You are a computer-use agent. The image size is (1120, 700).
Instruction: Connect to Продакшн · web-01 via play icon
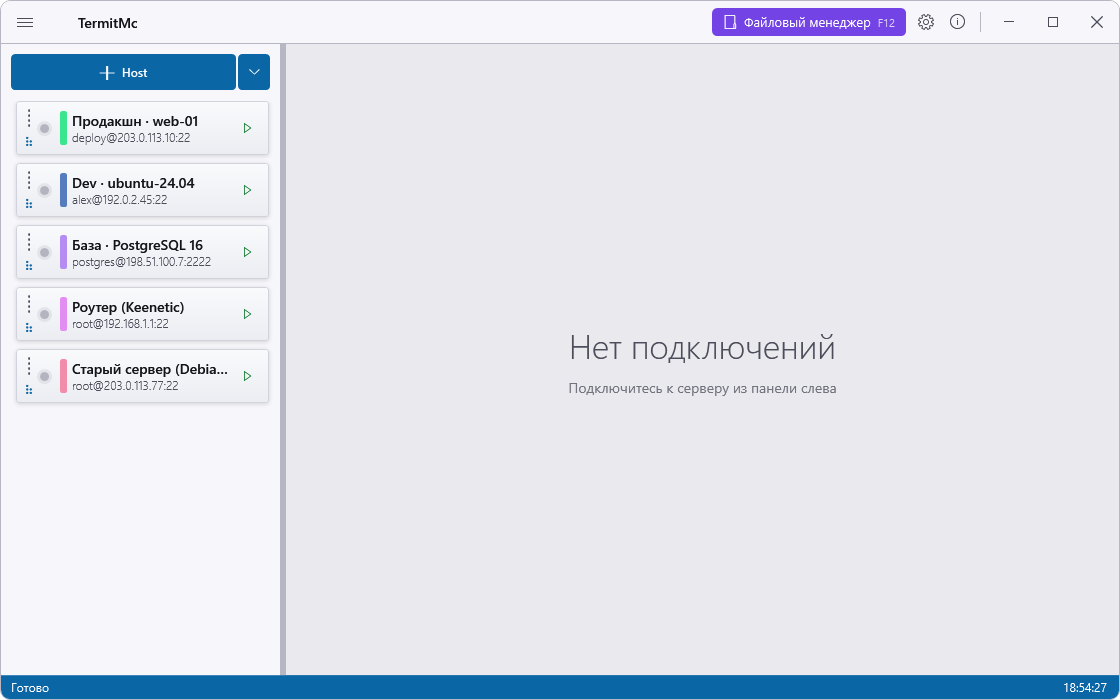click(247, 128)
